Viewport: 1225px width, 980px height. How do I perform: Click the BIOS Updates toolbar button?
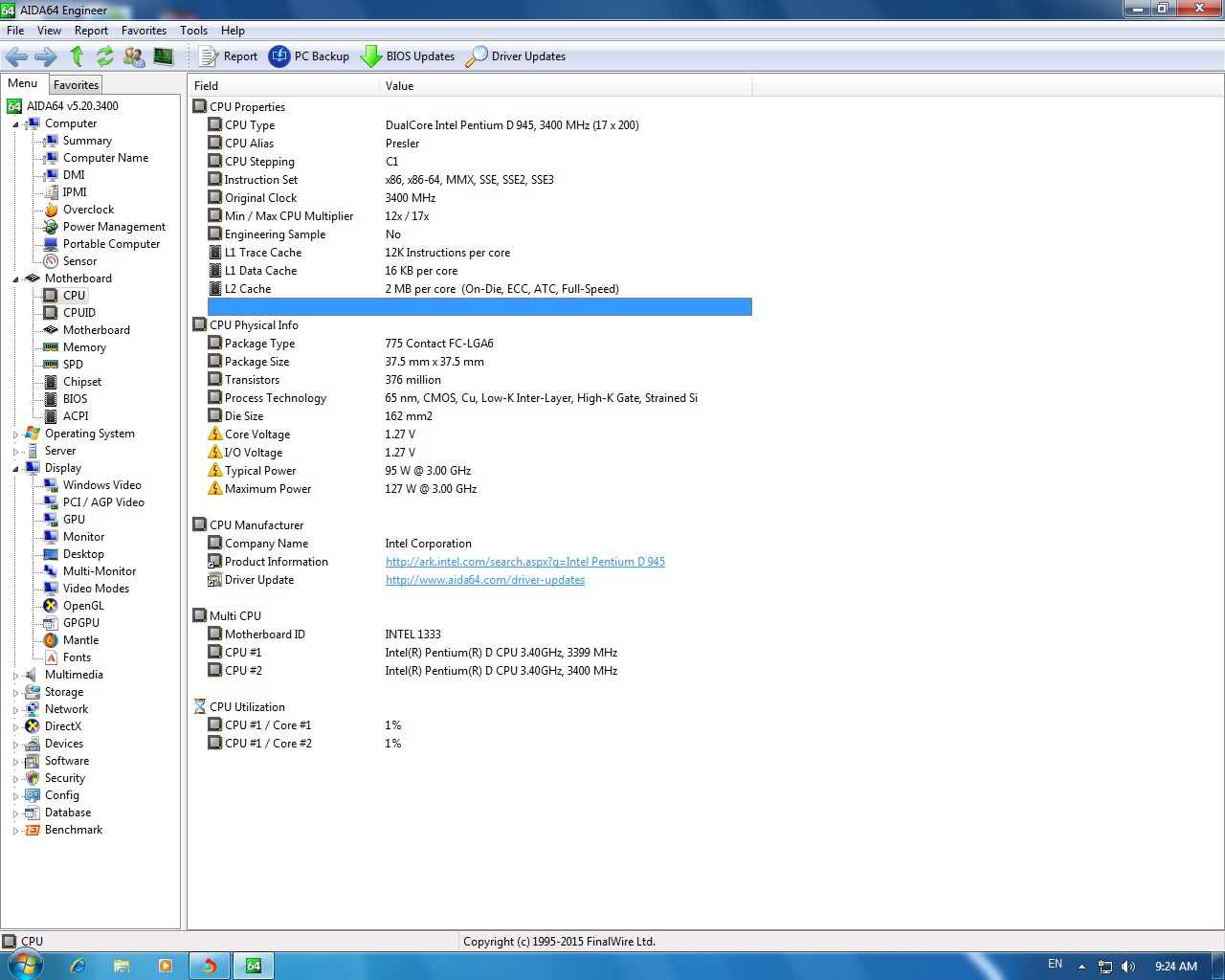408,56
